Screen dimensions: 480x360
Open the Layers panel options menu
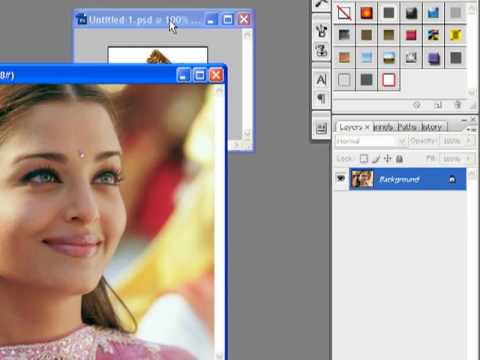[471, 129]
